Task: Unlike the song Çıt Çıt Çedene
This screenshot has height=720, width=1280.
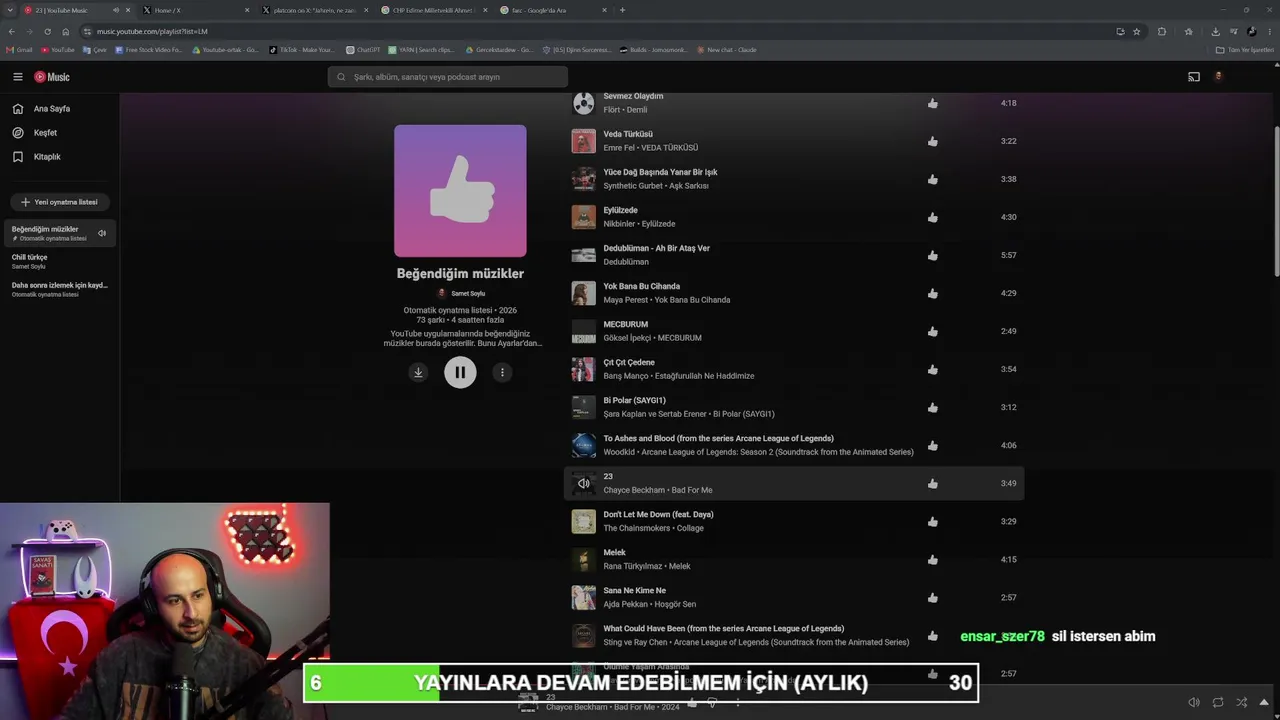Action: [x=933, y=369]
